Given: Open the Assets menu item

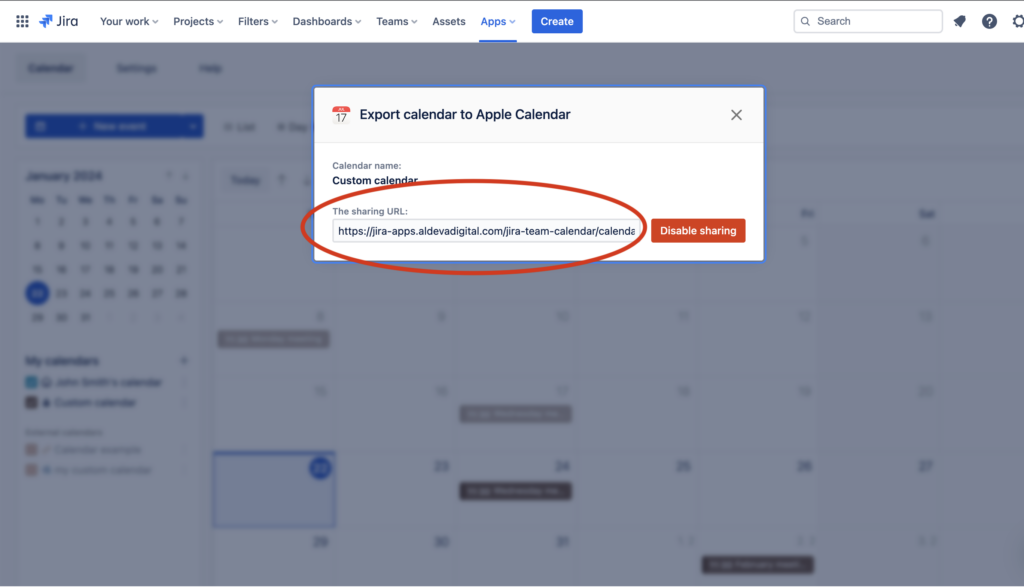Looking at the screenshot, I should (x=448, y=21).
